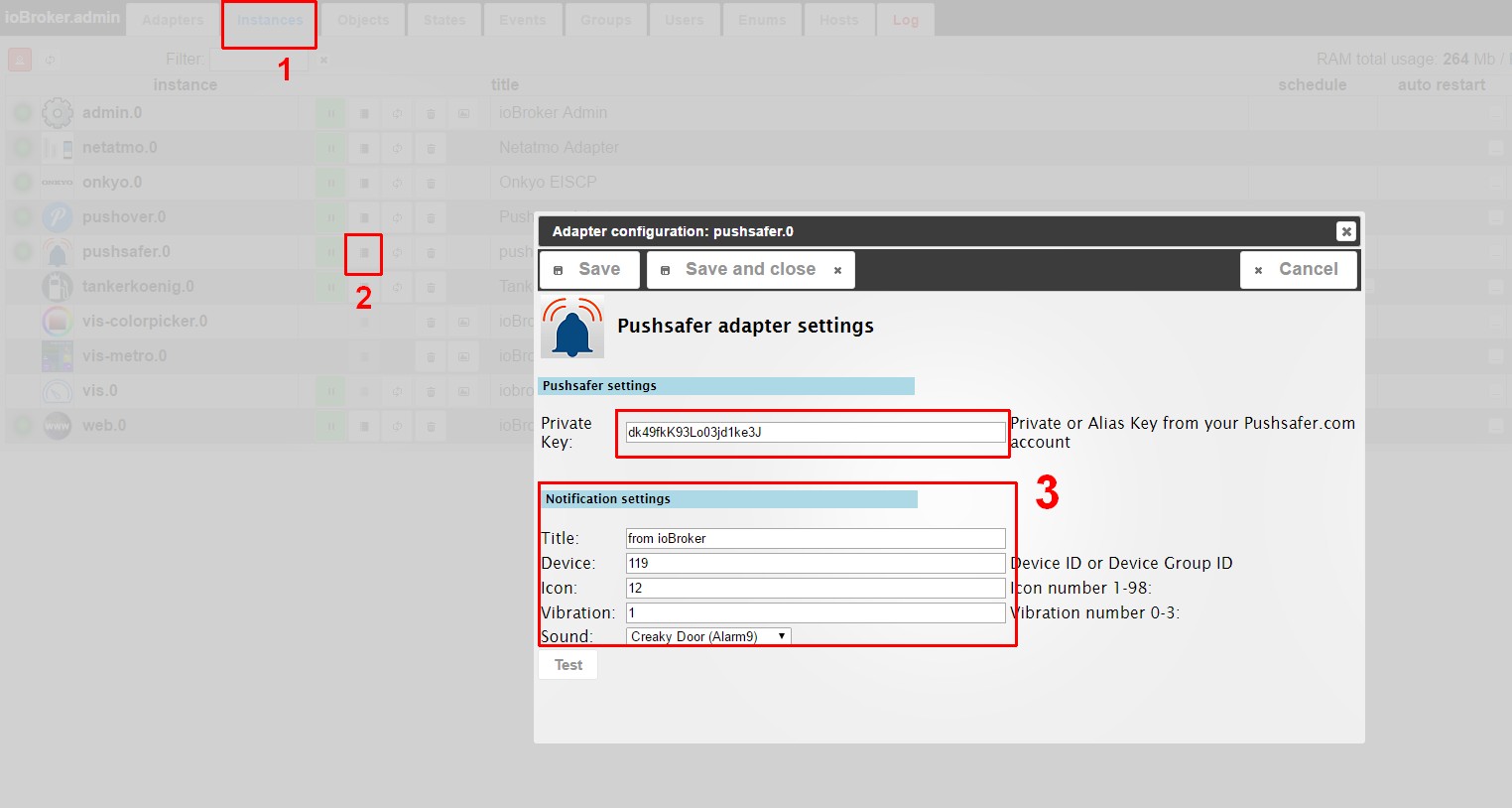The image size is (1512, 808).
Task: Click the Icon number input field
Action: tap(816, 588)
